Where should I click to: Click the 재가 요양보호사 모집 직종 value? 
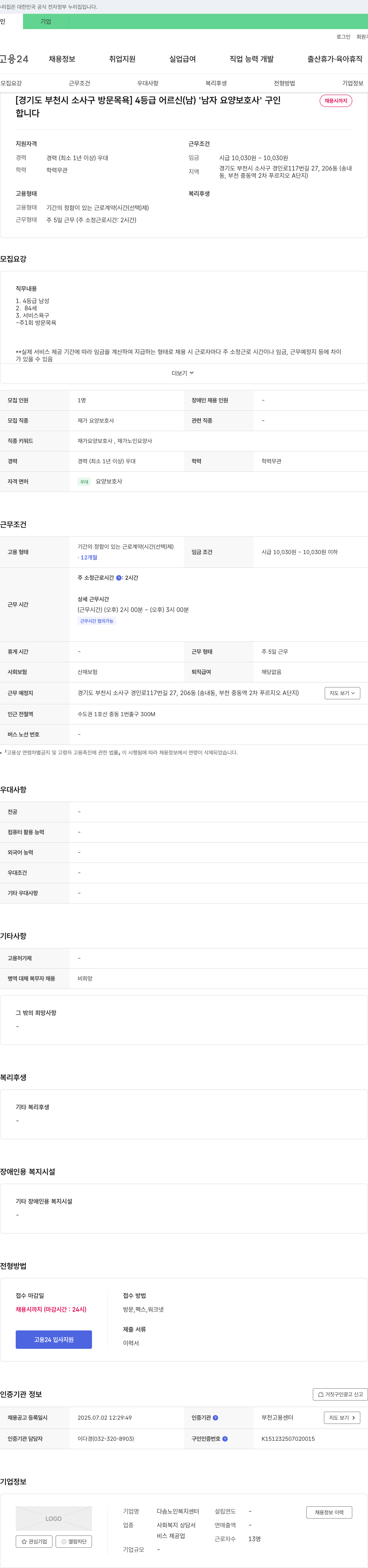click(96, 421)
